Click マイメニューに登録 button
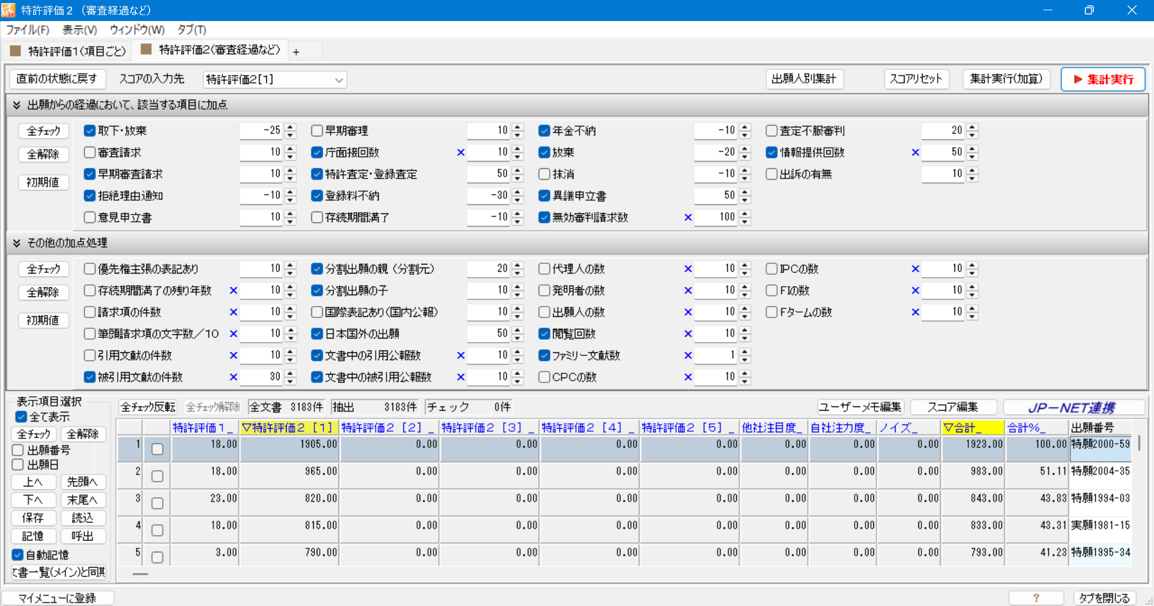 pos(57,598)
